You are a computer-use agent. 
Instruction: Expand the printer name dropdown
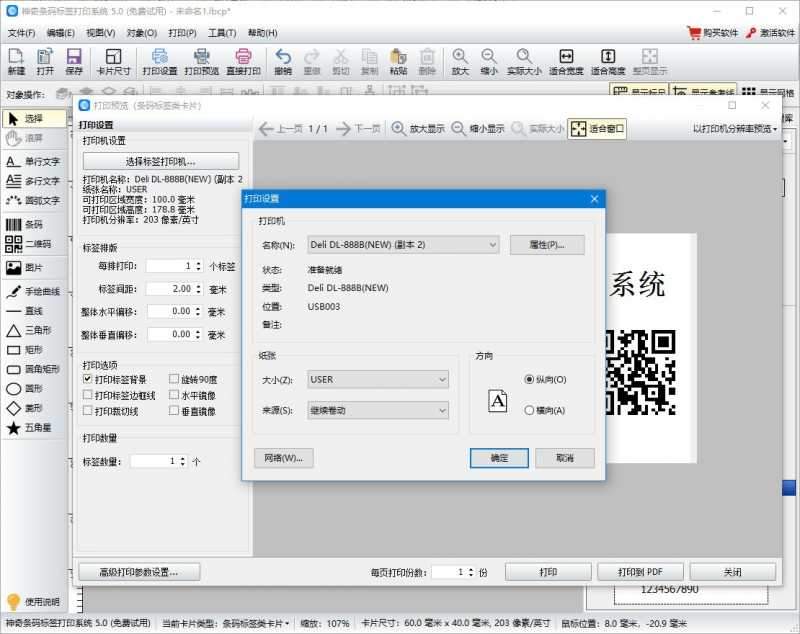tap(403, 245)
